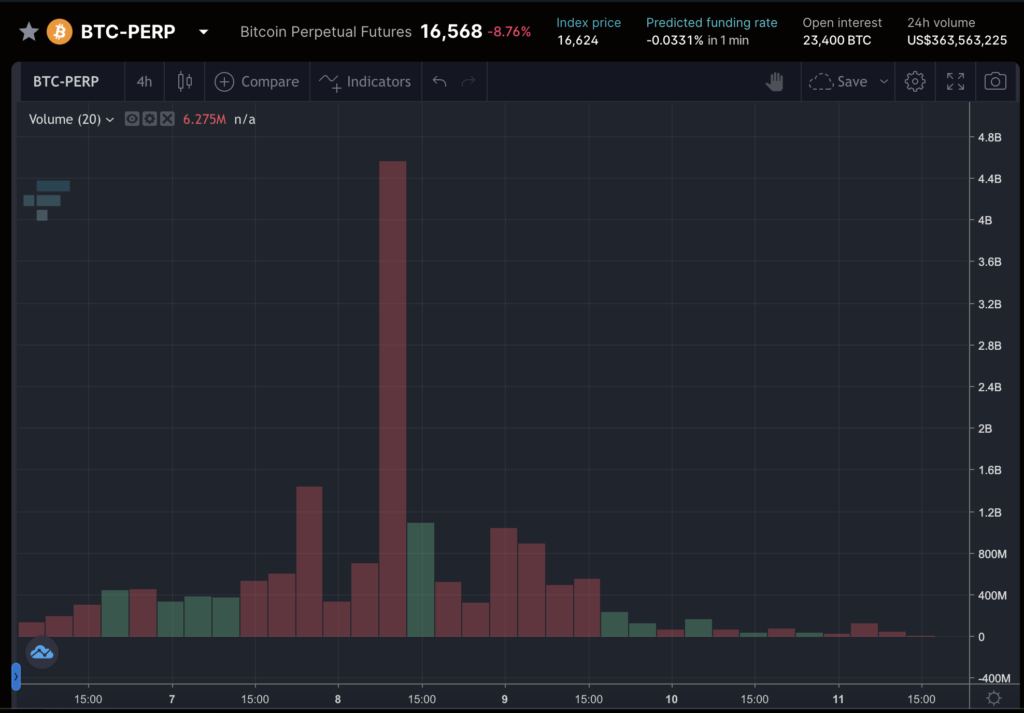This screenshot has height=713, width=1024.
Task: Undo the last chart action
Action: (x=439, y=82)
